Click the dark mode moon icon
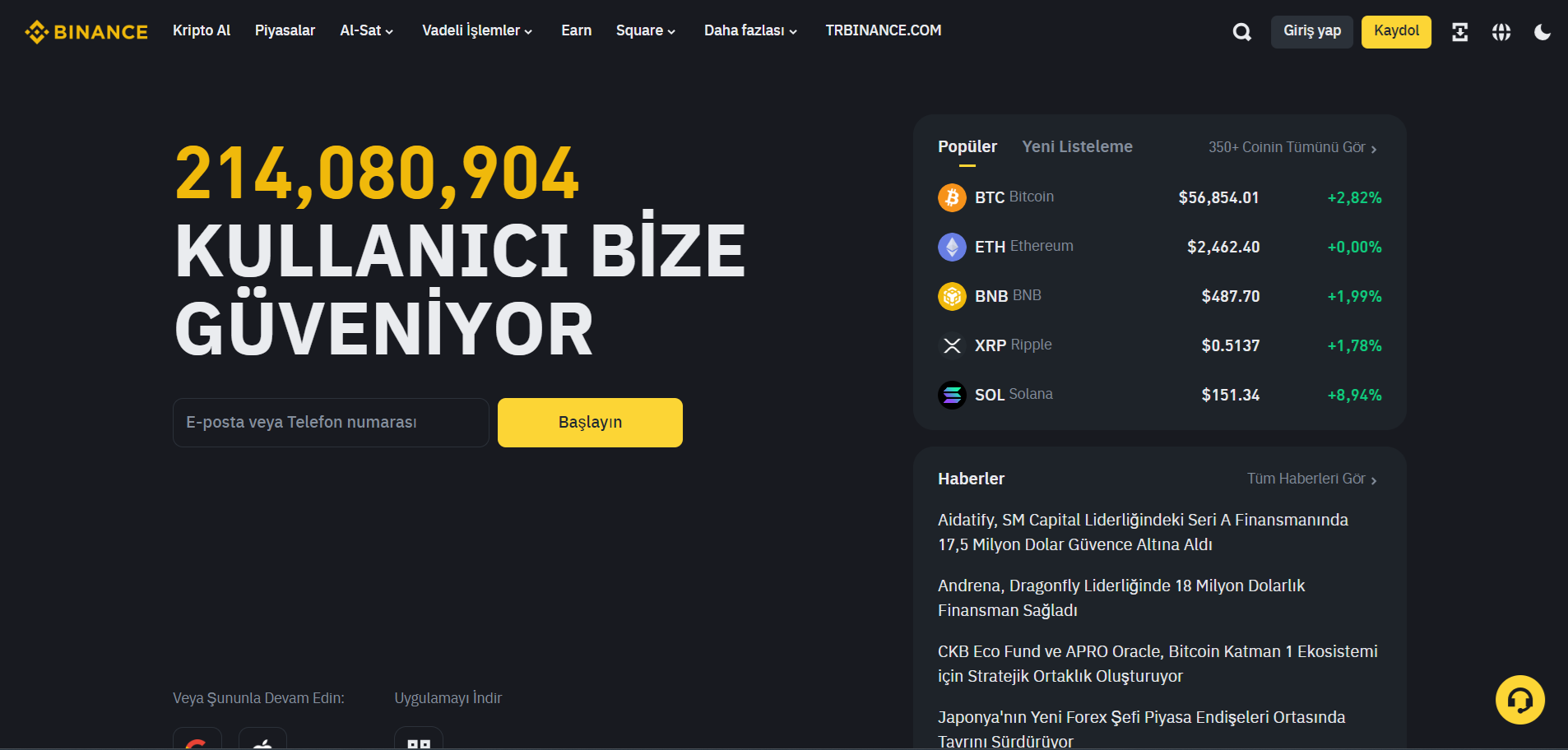The width and height of the screenshot is (1568, 750). 1544,31
